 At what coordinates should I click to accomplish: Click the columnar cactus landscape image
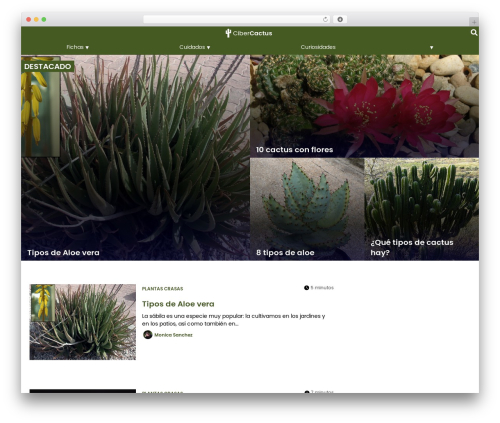coord(422,209)
